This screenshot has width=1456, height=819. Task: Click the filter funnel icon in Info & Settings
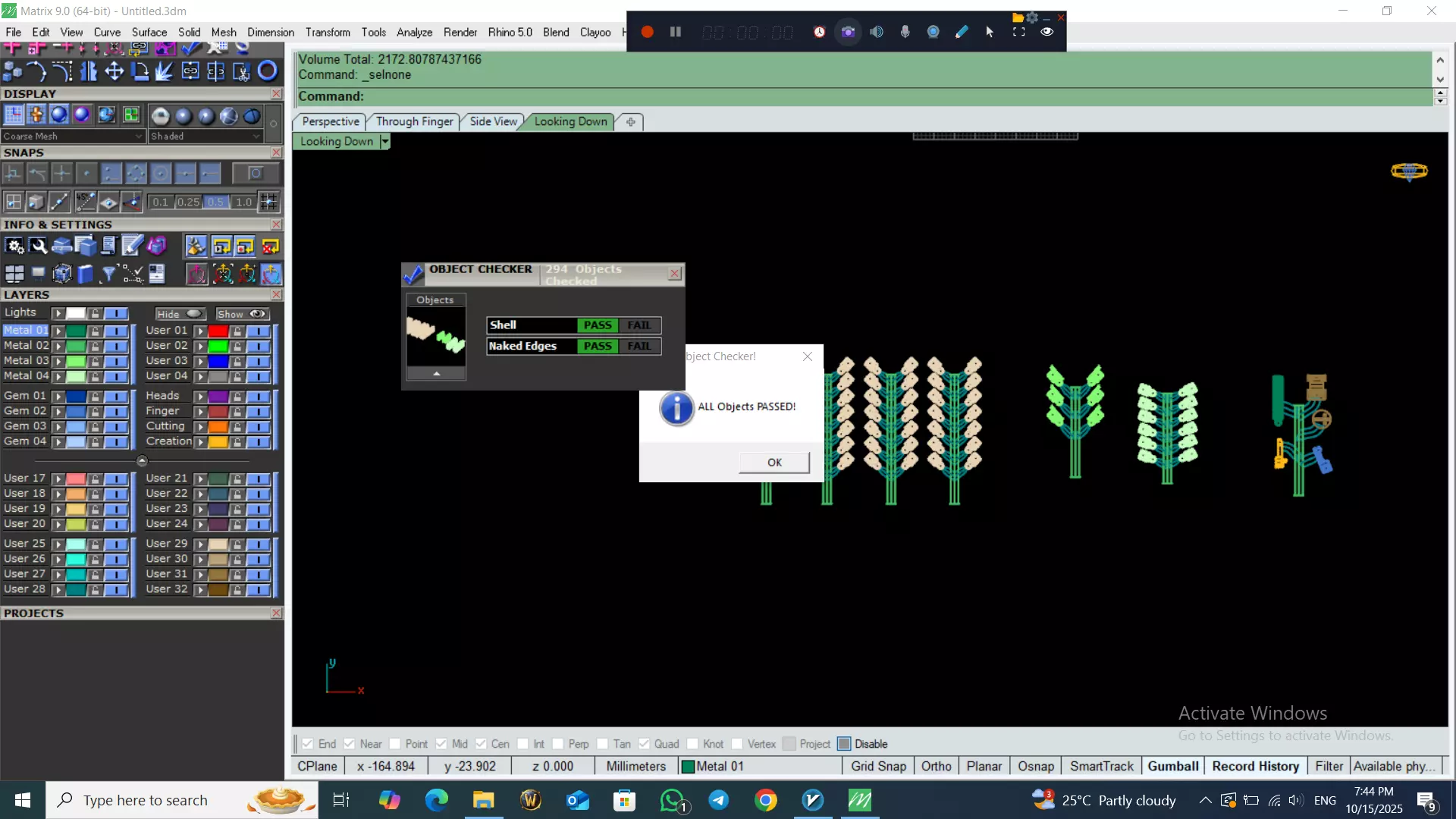pyautogui.click(x=108, y=274)
